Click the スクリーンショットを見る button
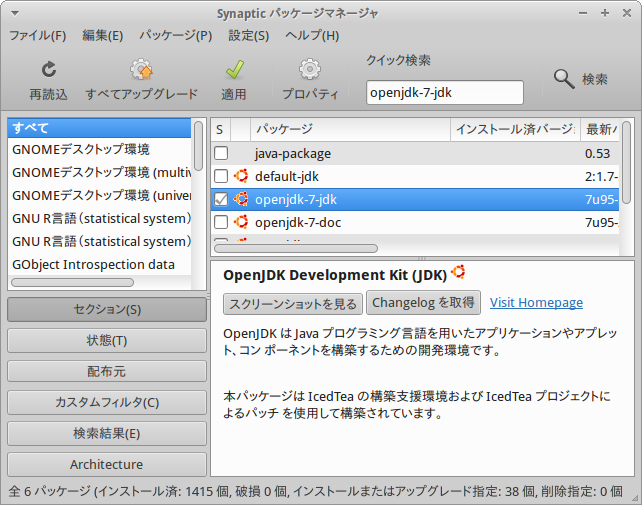The width and height of the screenshot is (642, 505). coord(293,303)
